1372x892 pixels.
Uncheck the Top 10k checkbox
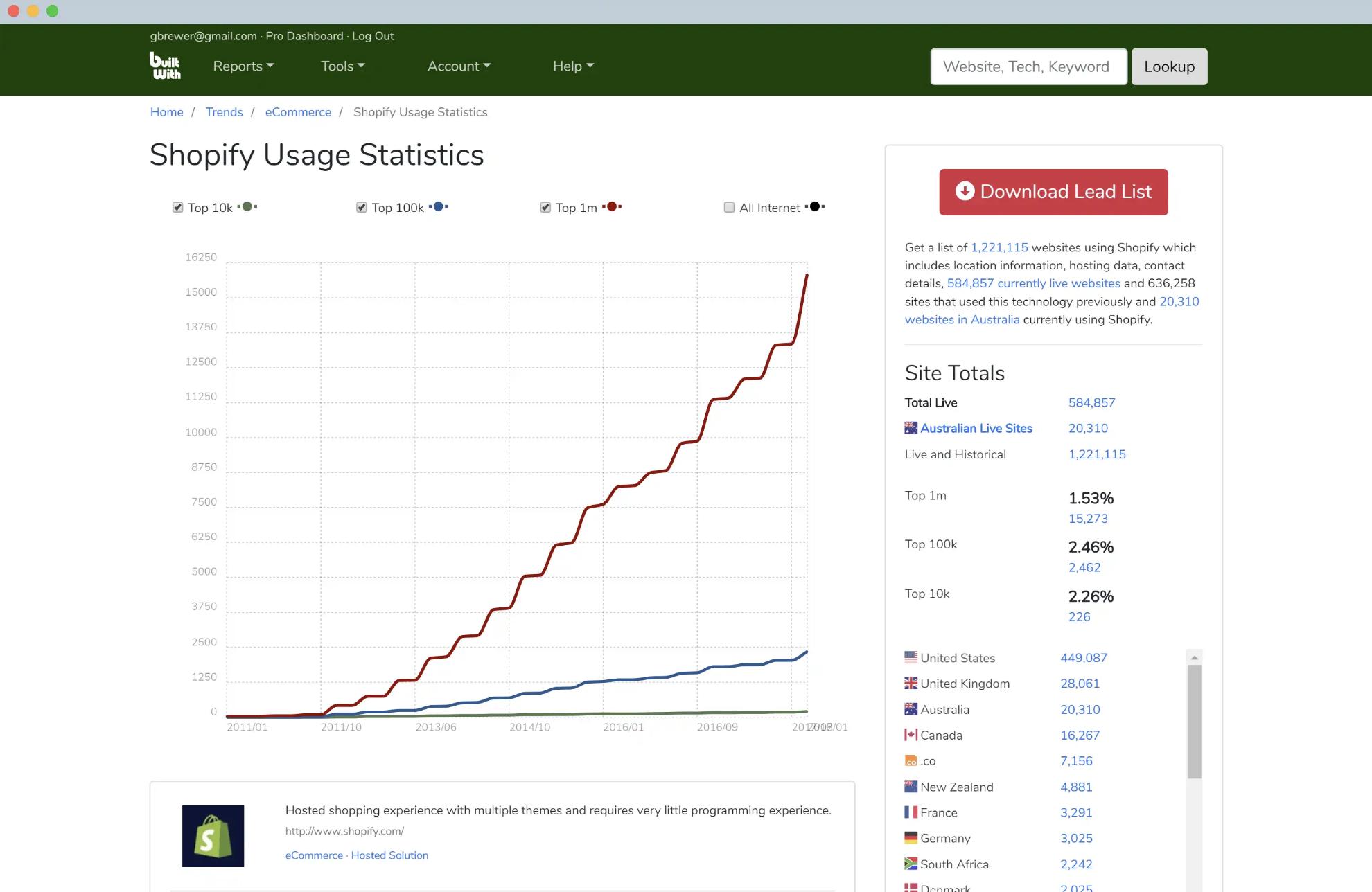(177, 207)
